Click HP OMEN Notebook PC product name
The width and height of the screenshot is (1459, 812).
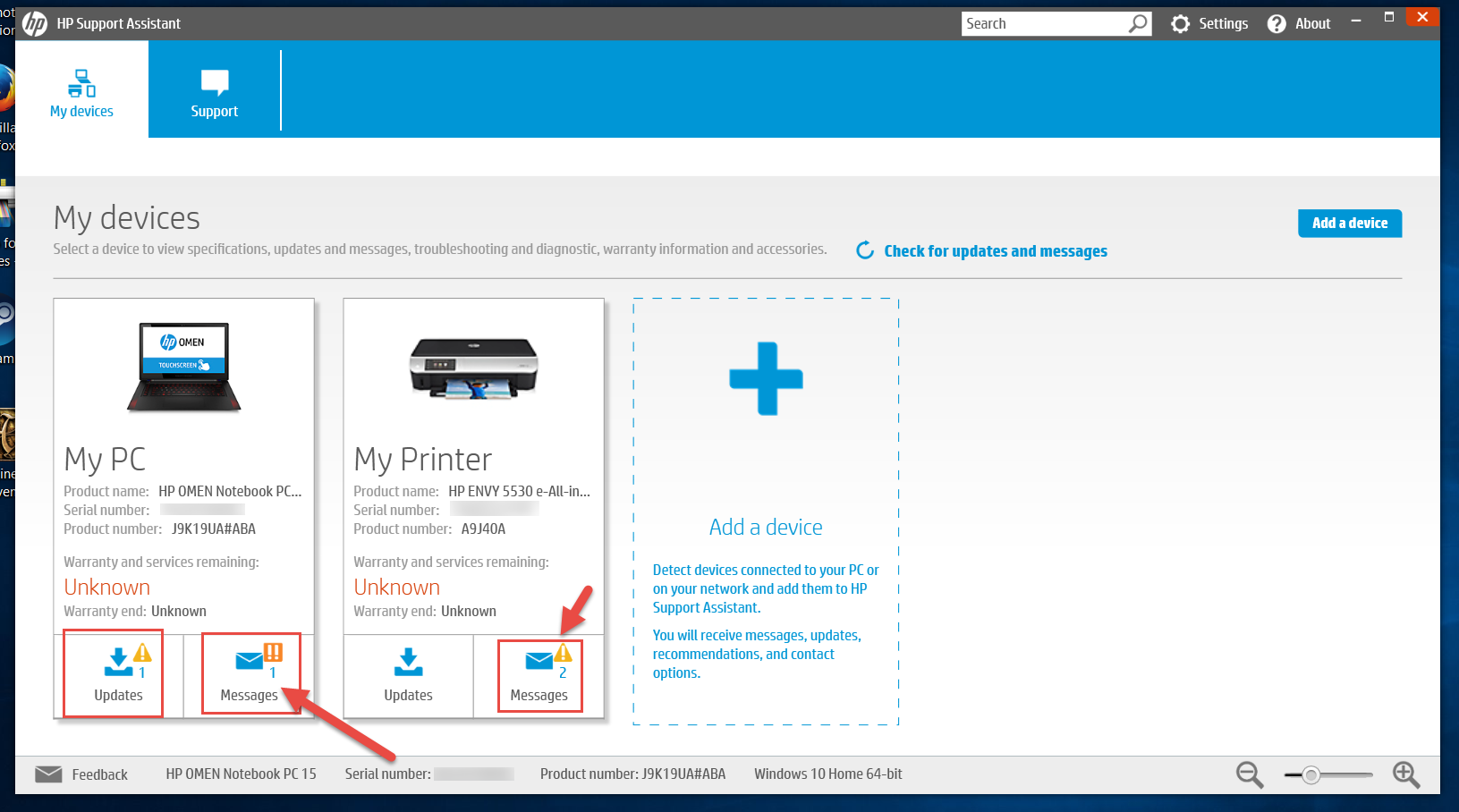pyautogui.click(x=230, y=491)
